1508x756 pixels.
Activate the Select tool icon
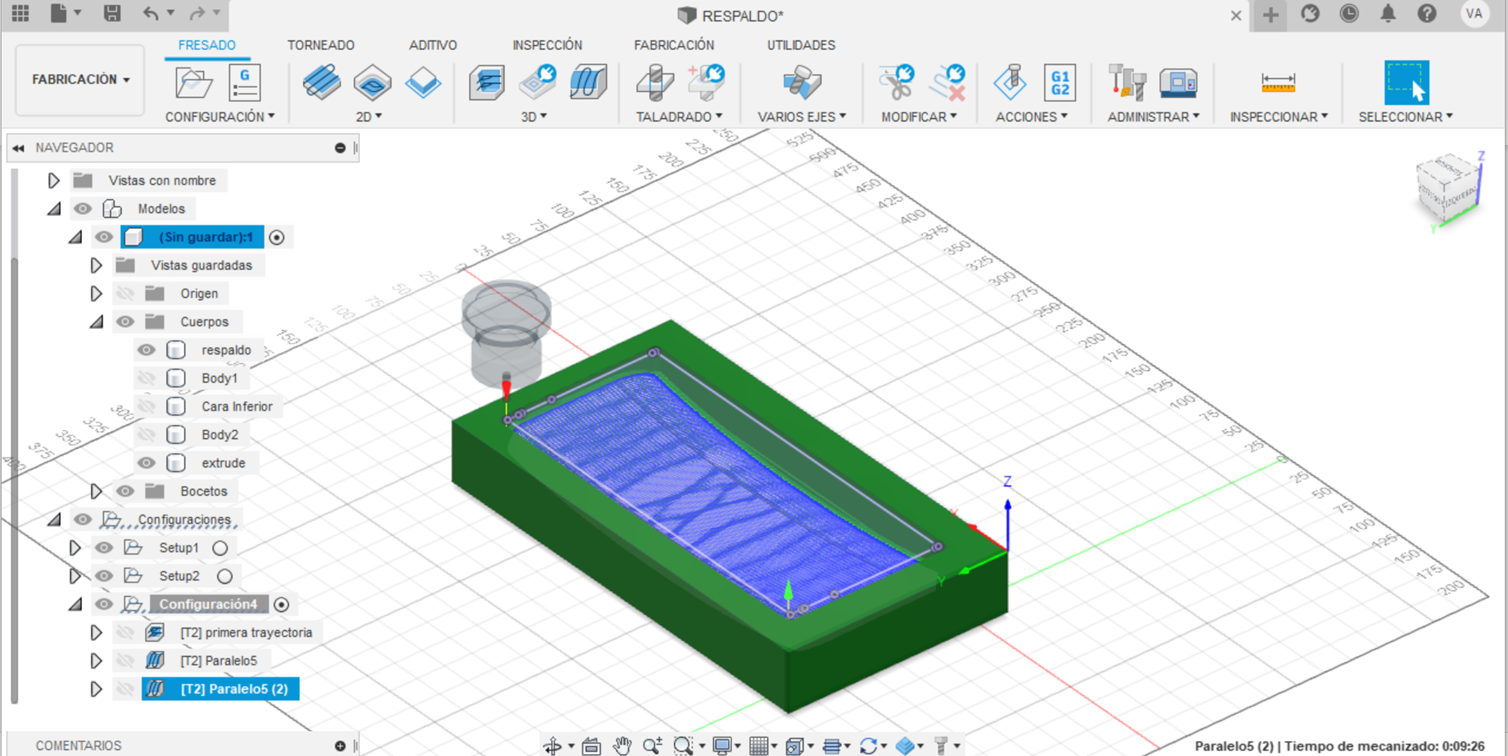point(1406,83)
